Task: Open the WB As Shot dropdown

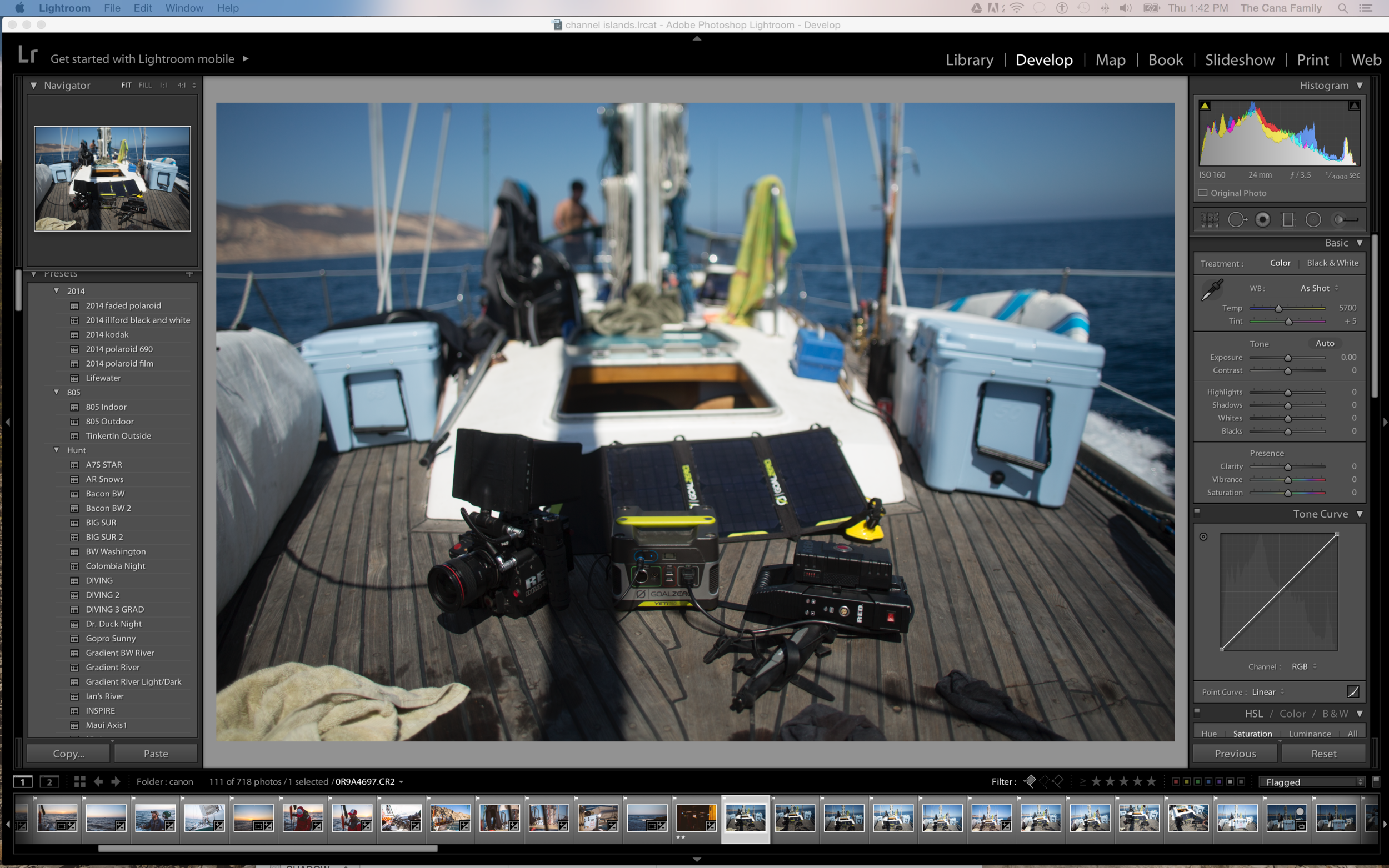Action: coord(1319,288)
